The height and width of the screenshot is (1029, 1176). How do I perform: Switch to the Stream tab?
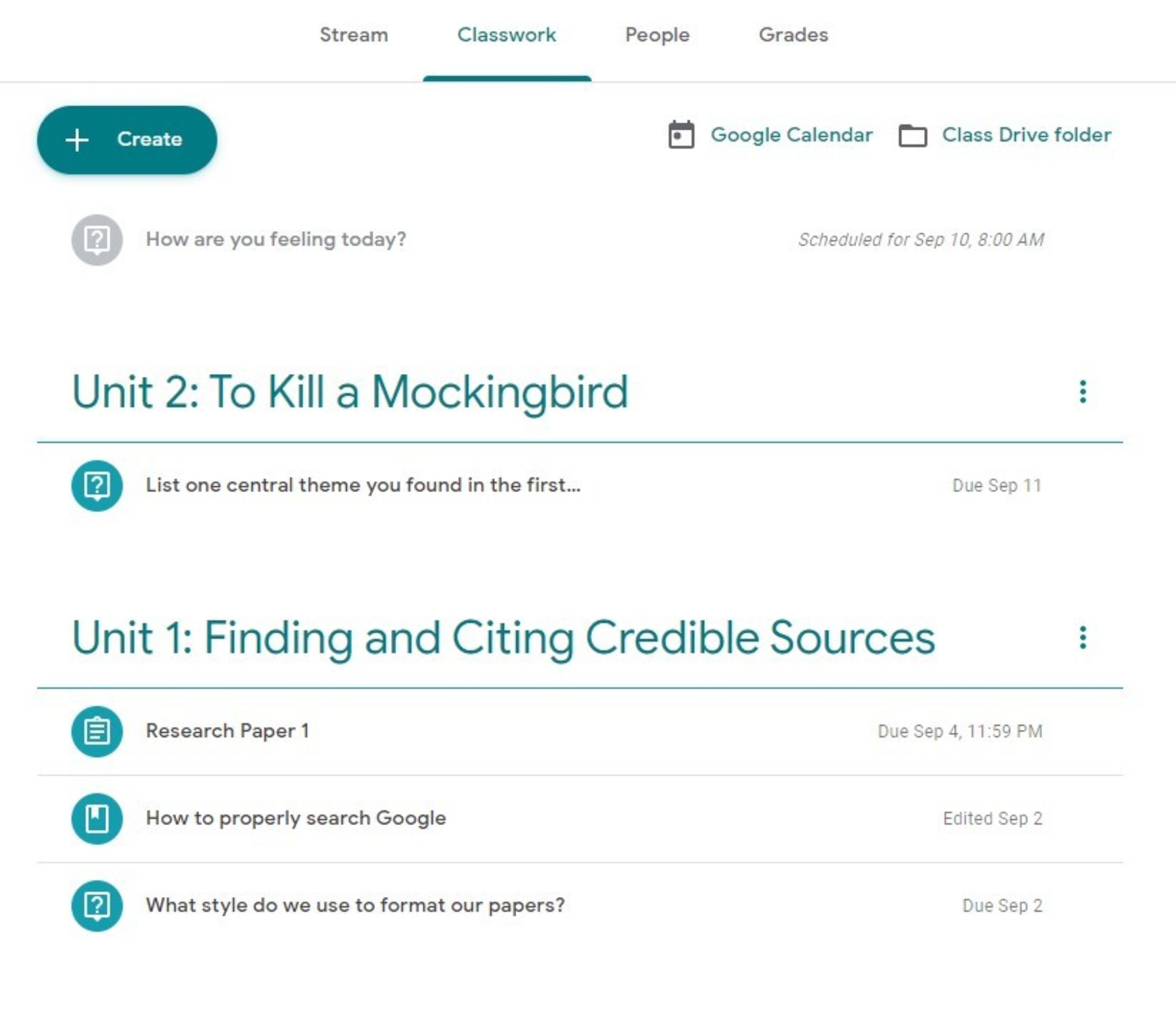(354, 35)
